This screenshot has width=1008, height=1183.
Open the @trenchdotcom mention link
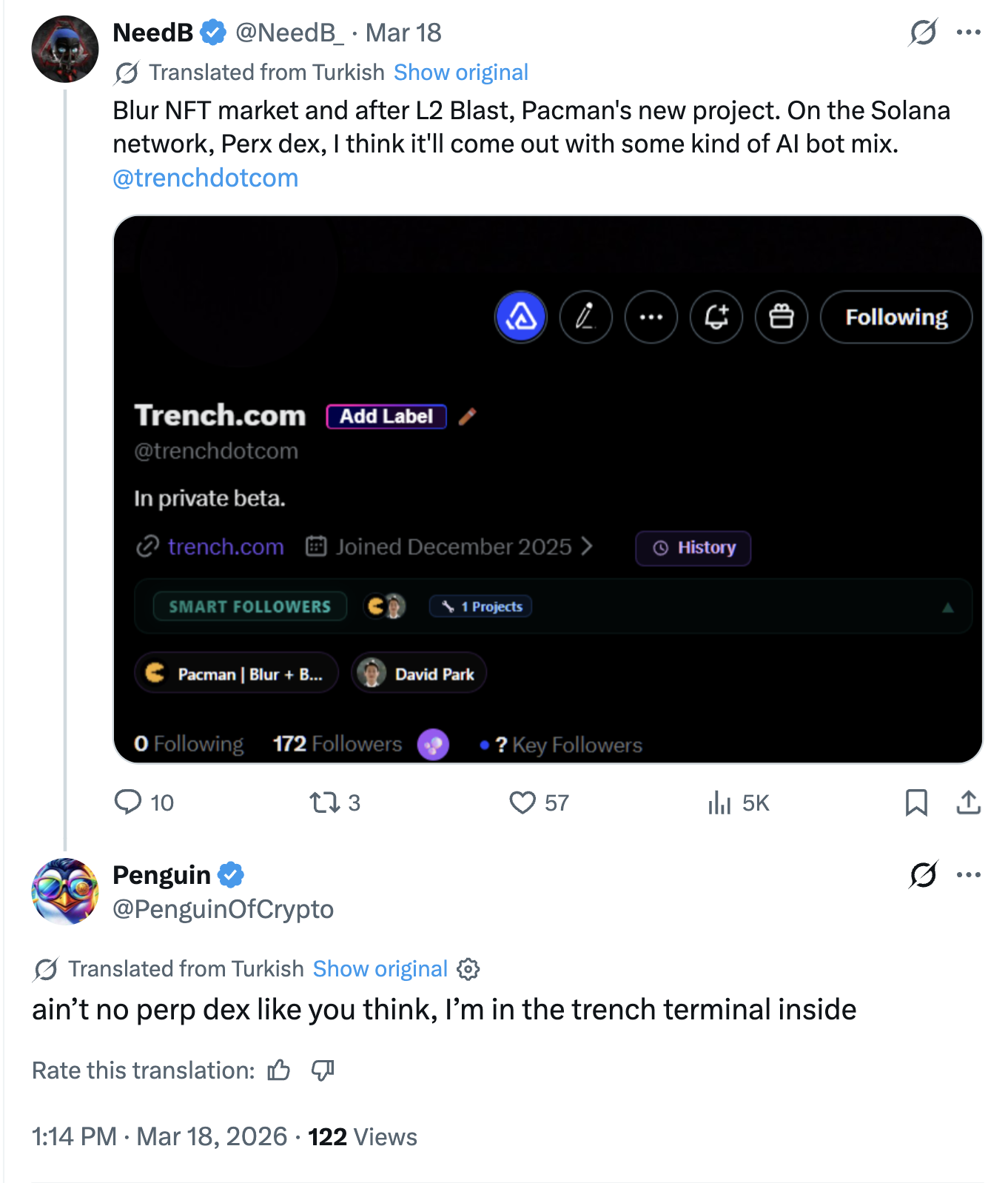point(204,178)
